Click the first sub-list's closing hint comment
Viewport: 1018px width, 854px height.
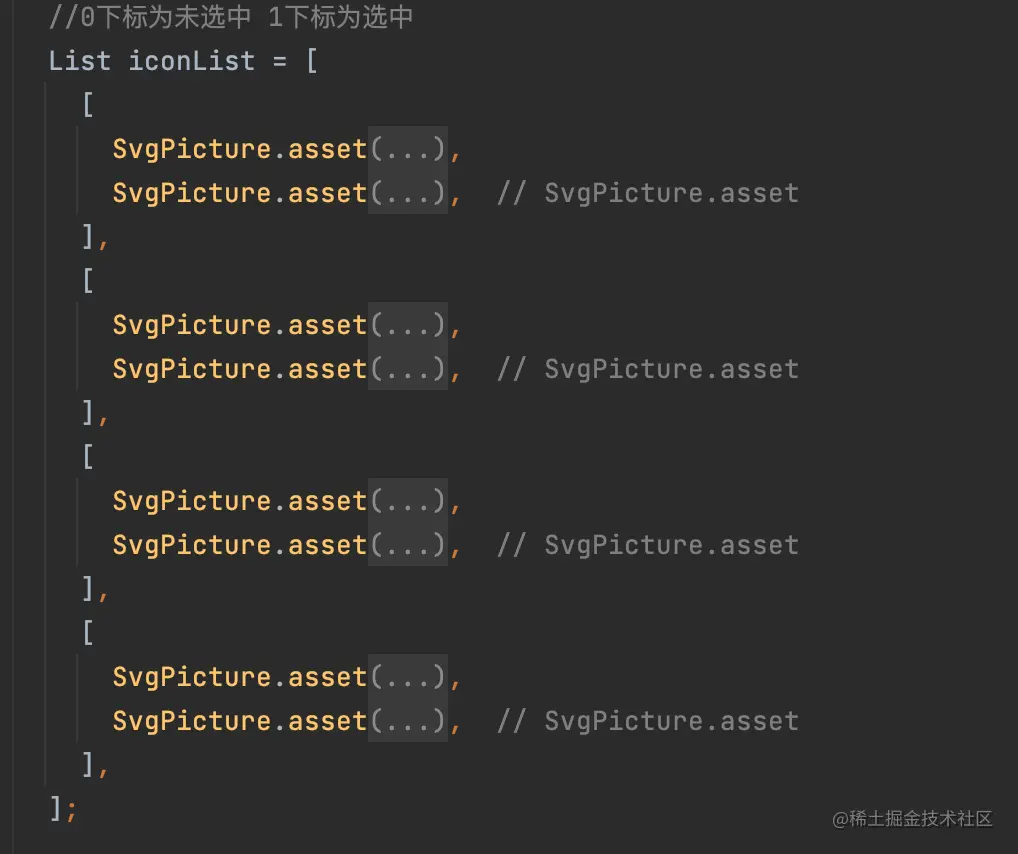click(648, 193)
